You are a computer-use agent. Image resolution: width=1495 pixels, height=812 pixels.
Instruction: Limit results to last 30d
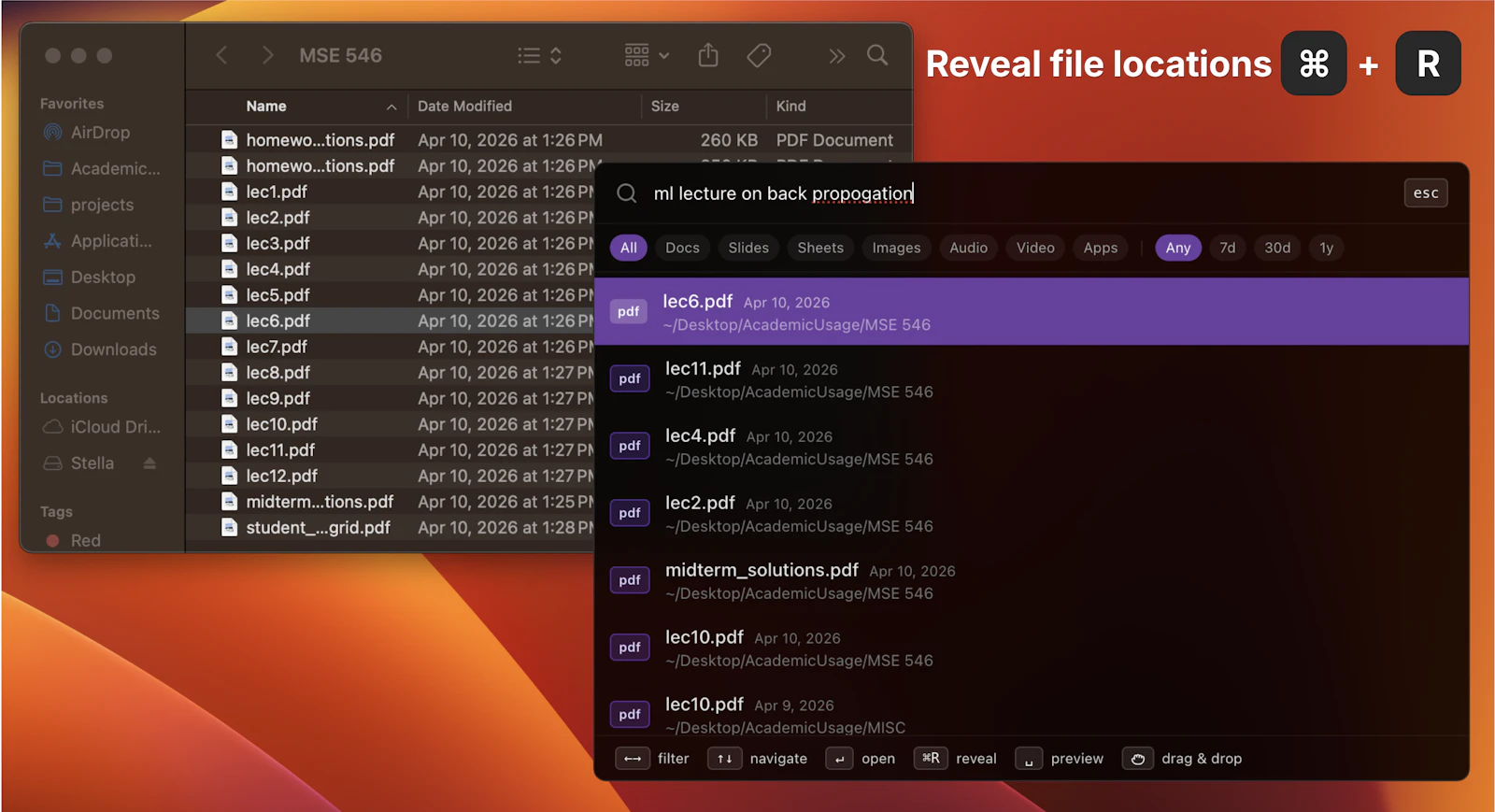point(1277,248)
